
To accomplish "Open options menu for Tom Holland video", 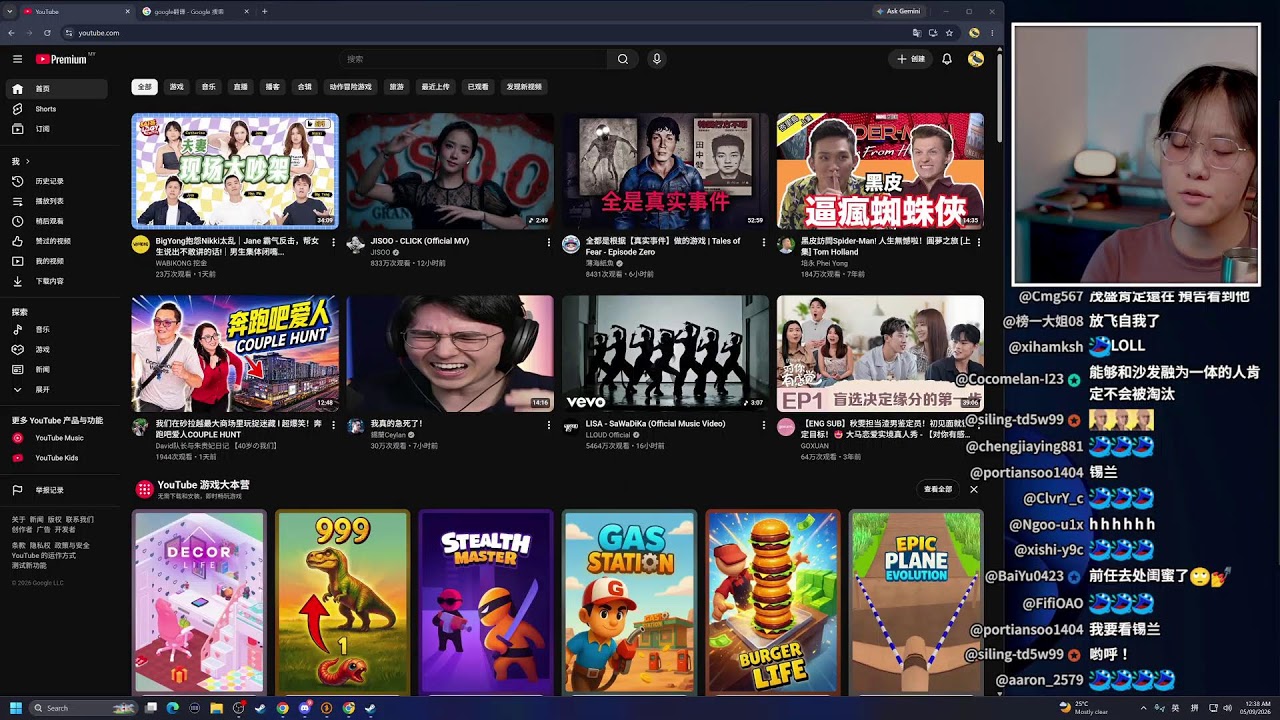I will [x=979, y=242].
